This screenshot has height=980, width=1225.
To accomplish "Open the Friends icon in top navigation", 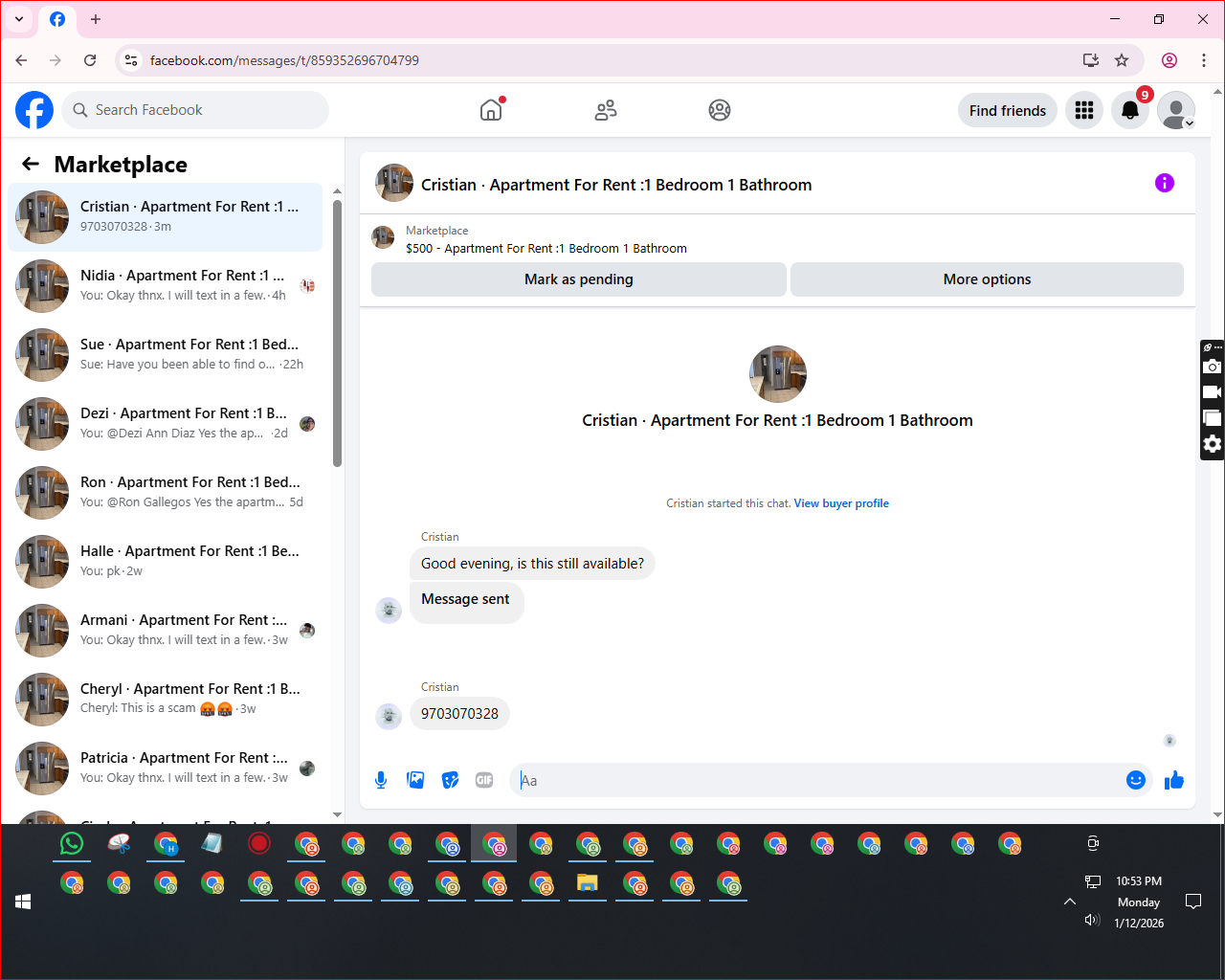I will pos(606,110).
